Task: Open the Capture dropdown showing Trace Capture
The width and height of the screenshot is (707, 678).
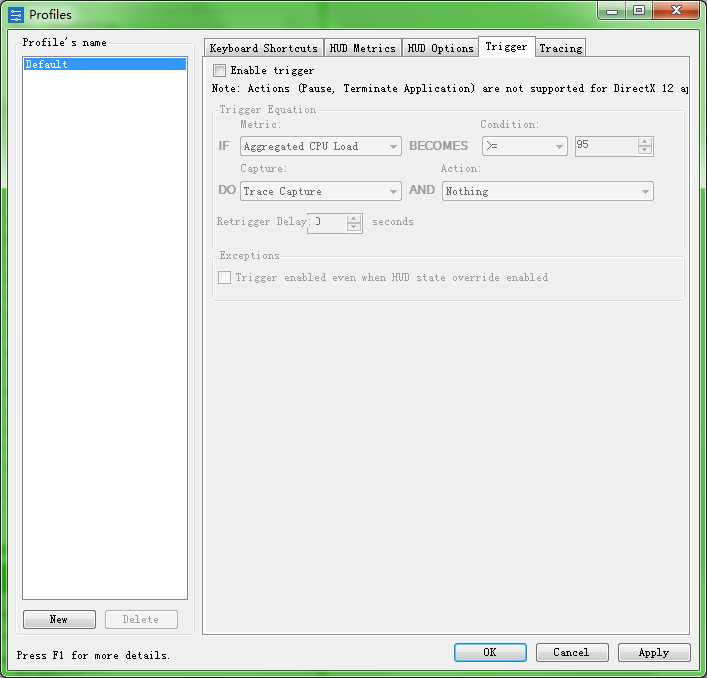Action: click(321, 191)
